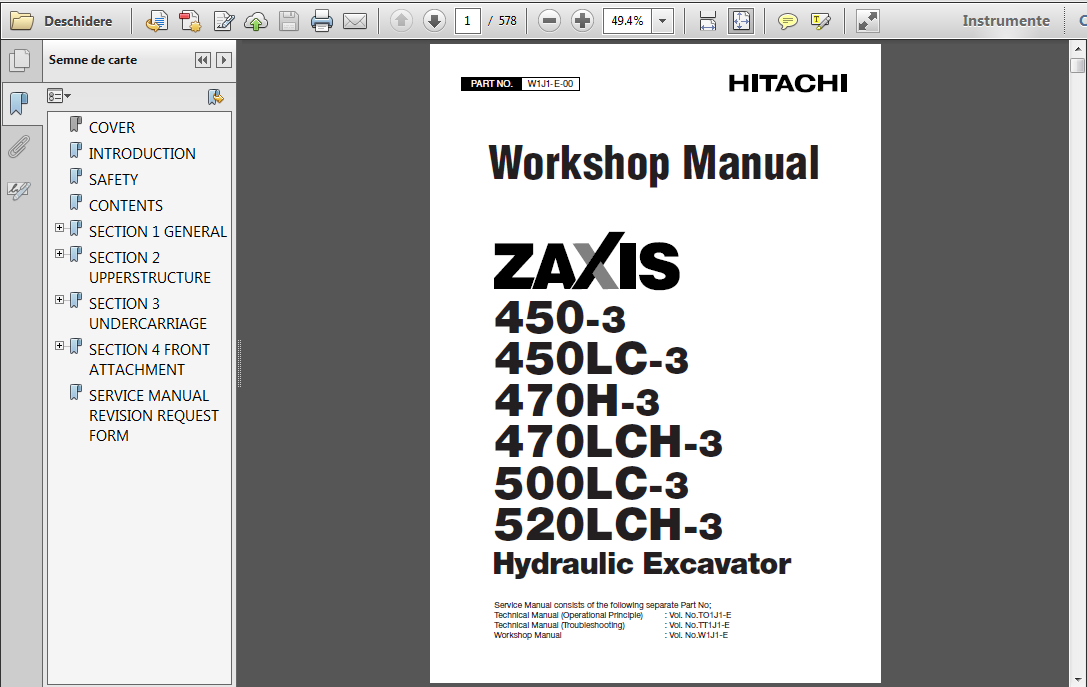Go to next page arrow
Viewport: 1087px width, 687px height.
pos(434,21)
